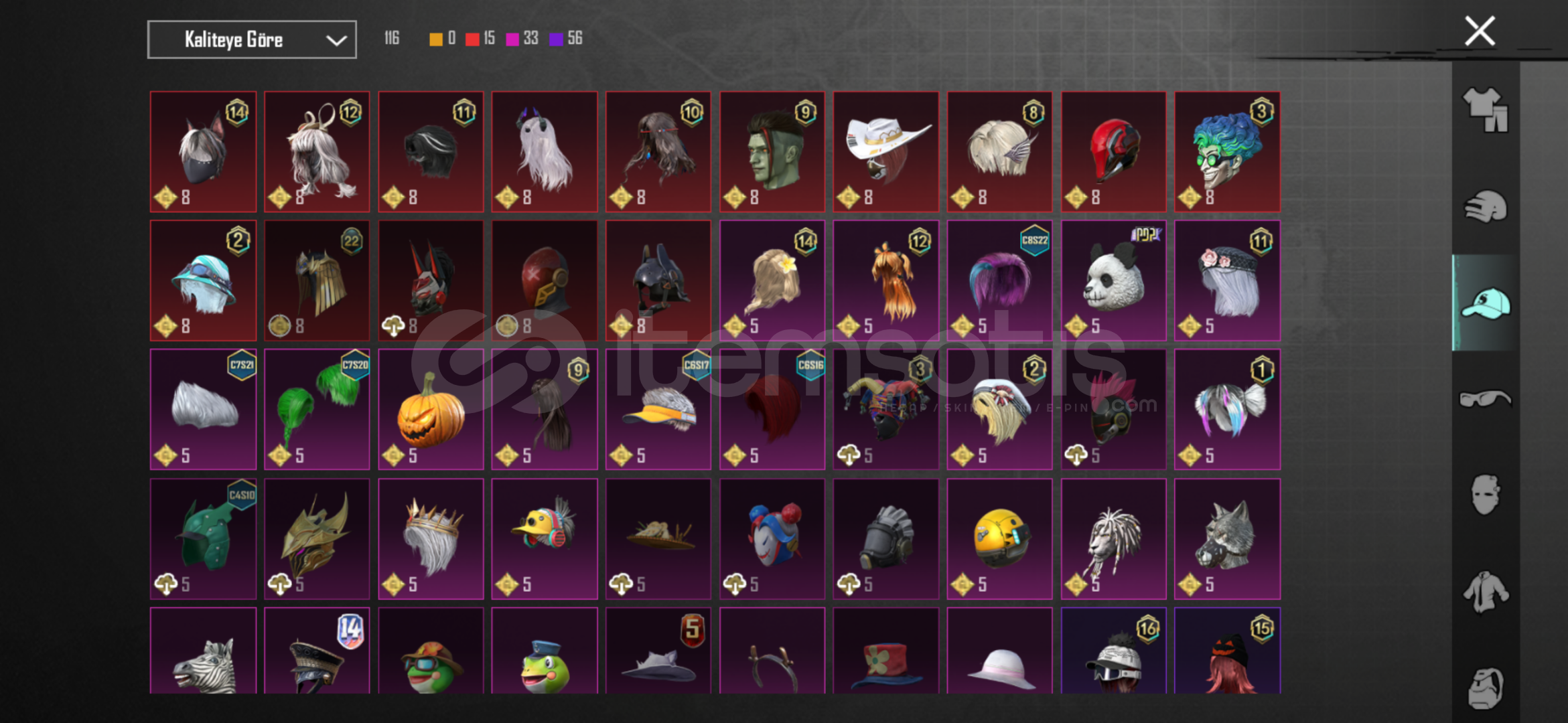The image size is (1568, 723).
Task: Open the face mask category icon
Action: tap(1485, 495)
